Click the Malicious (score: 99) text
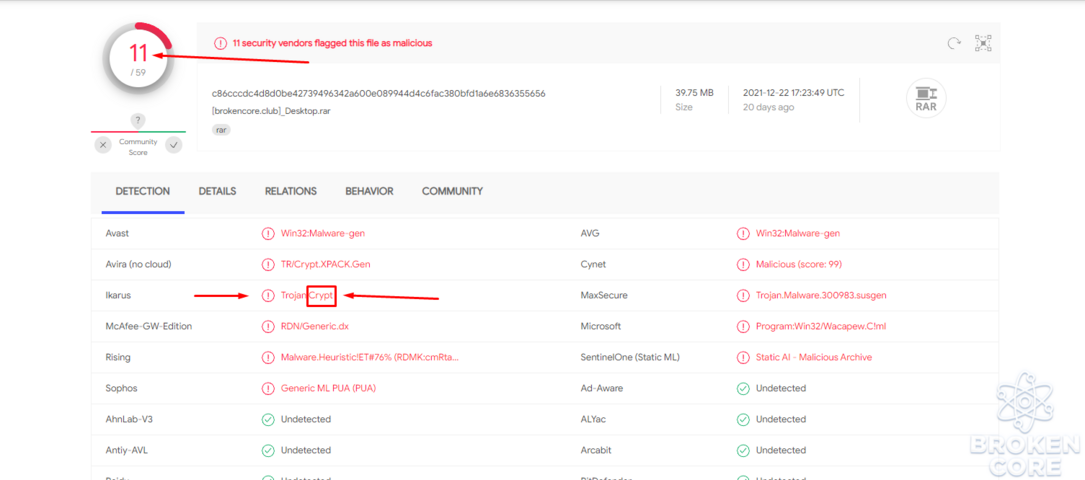Viewport: 1085px width, 480px height. point(799,264)
